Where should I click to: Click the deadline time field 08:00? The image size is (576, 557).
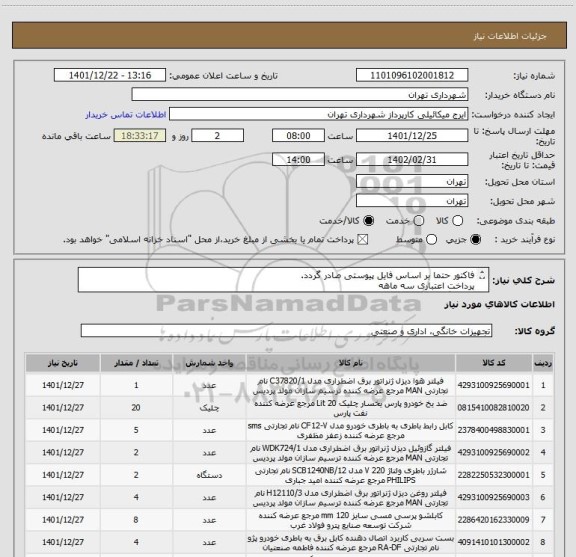(x=298, y=136)
